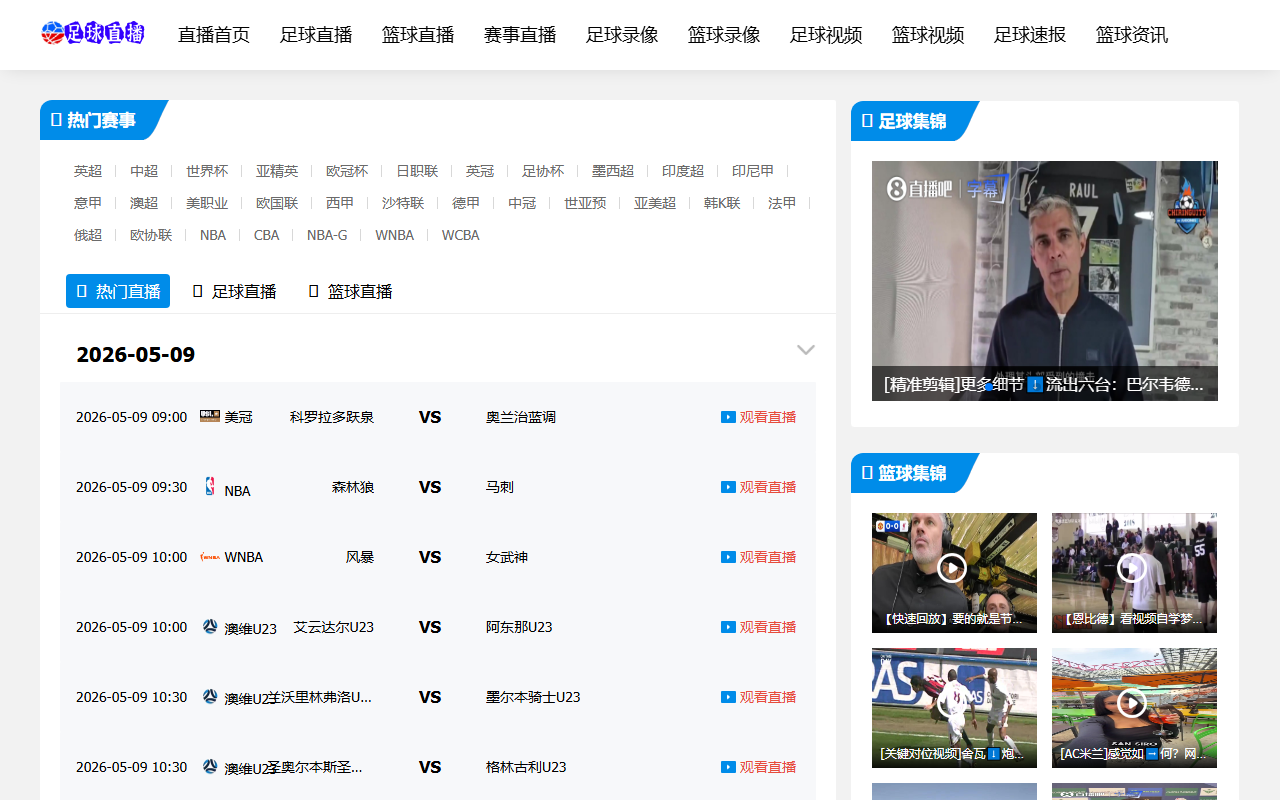
Task: Select the 沙特联 league filter
Action: pos(403,203)
